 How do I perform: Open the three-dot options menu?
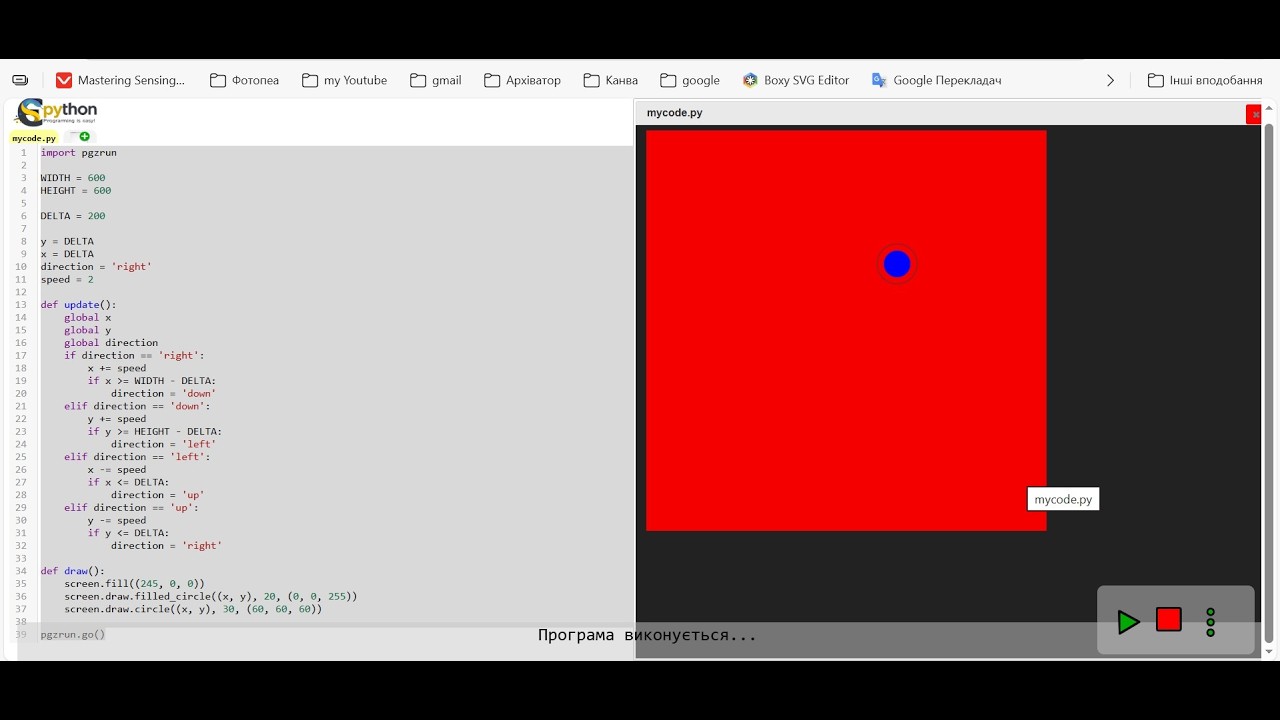[x=1210, y=622]
